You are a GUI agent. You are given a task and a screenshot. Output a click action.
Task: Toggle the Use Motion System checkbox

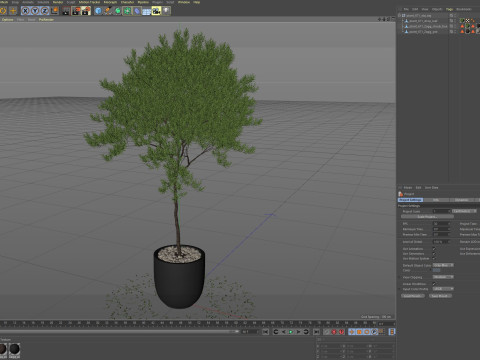click(434, 259)
